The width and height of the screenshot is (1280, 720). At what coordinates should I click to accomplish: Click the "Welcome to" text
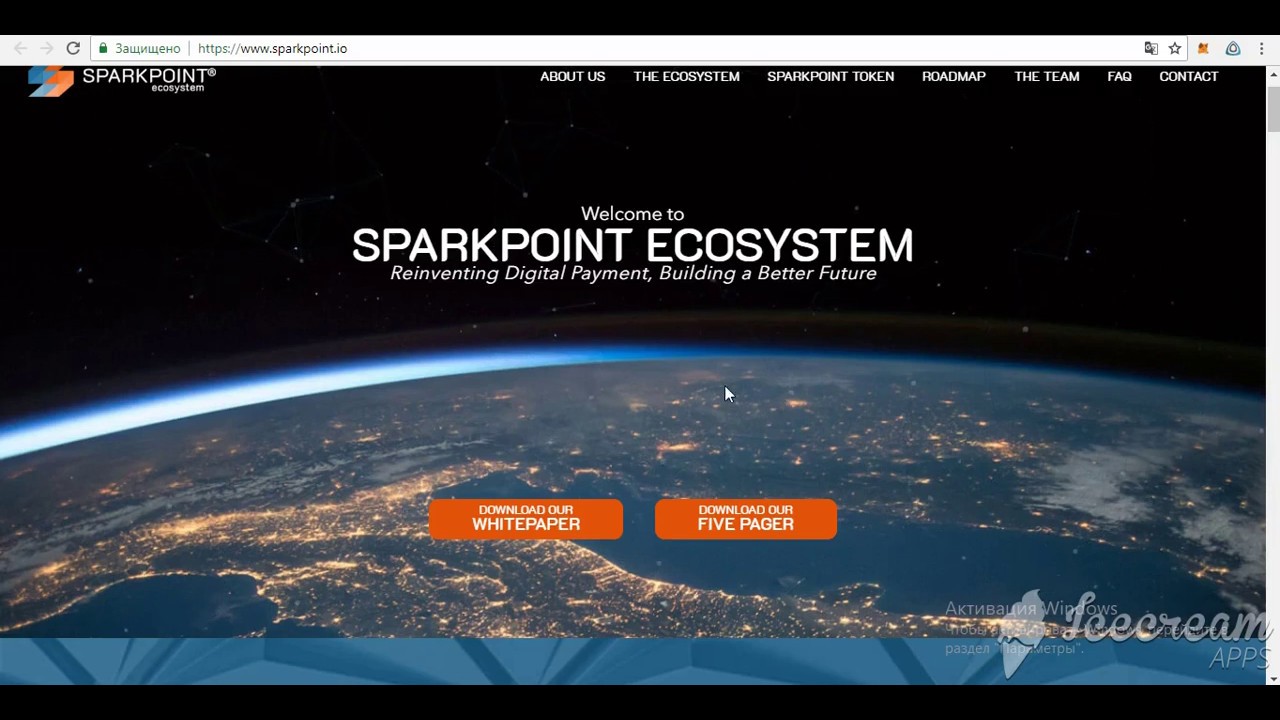[x=632, y=213]
